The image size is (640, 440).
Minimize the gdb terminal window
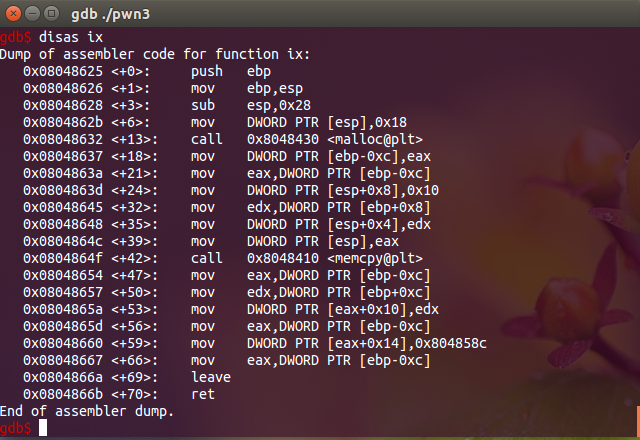tap(33, 13)
